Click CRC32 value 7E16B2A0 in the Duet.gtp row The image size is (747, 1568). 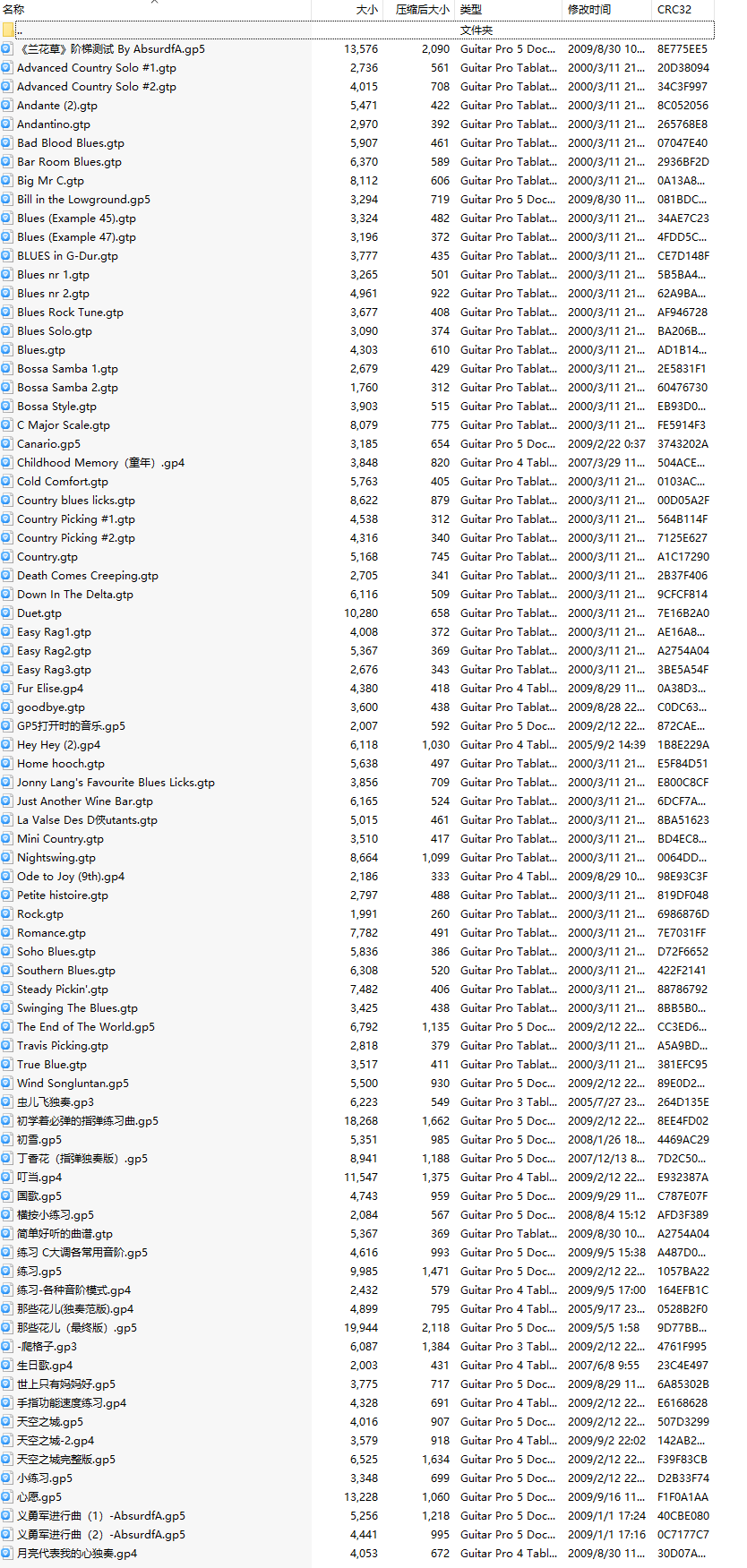[683, 613]
